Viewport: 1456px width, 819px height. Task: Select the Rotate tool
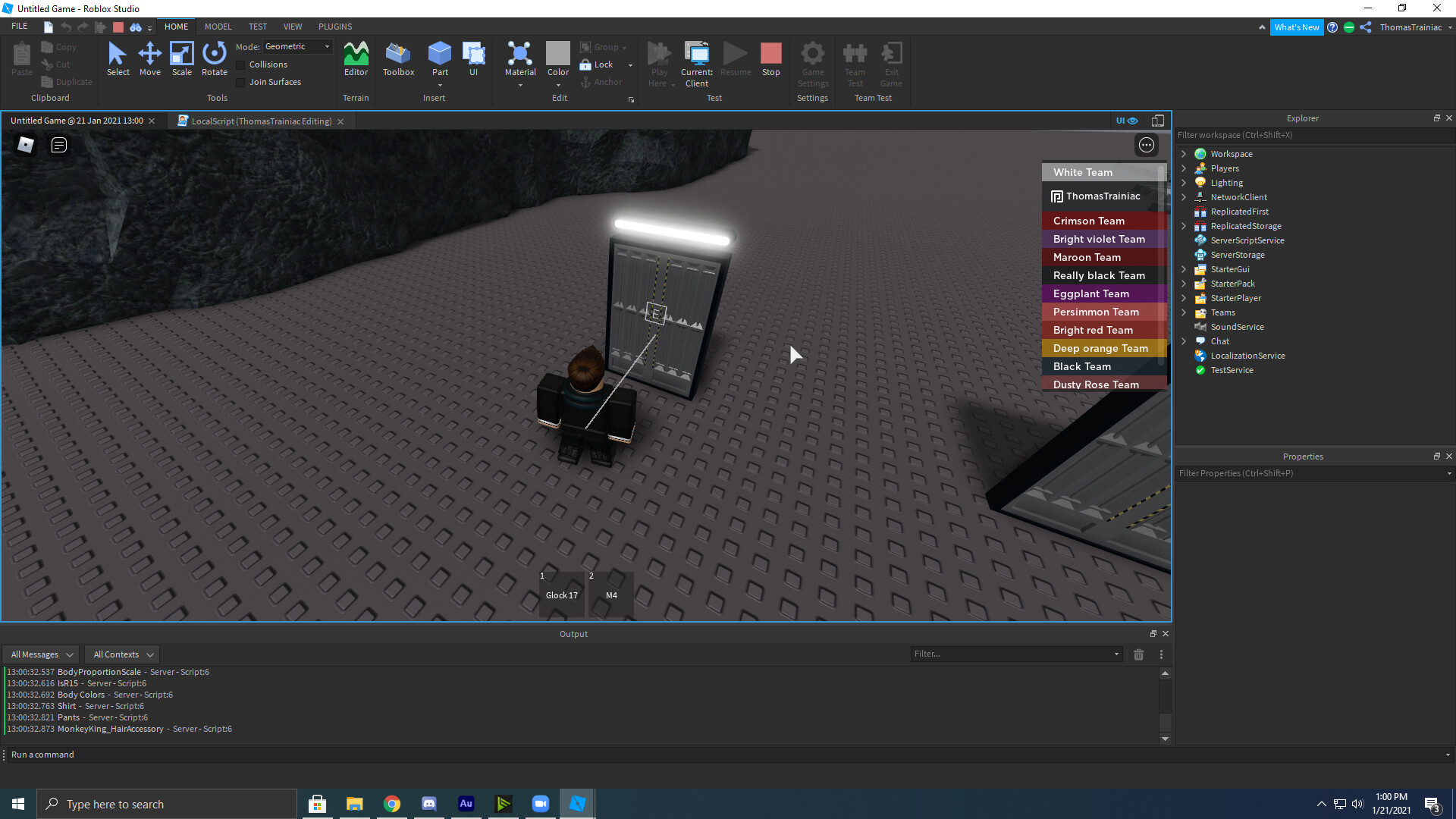[214, 61]
